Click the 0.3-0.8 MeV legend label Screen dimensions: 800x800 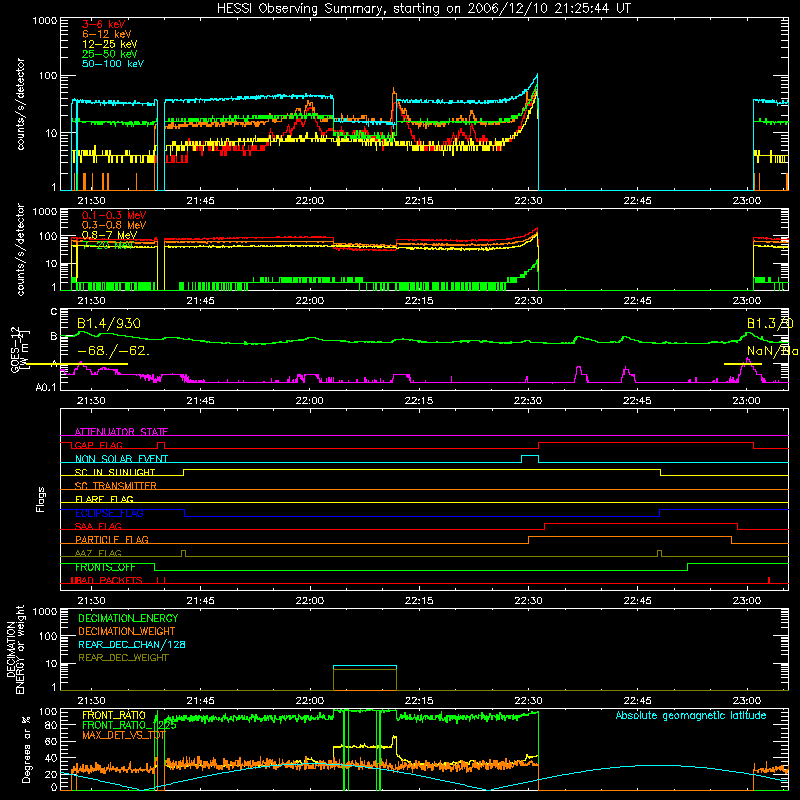click(x=114, y=225)
